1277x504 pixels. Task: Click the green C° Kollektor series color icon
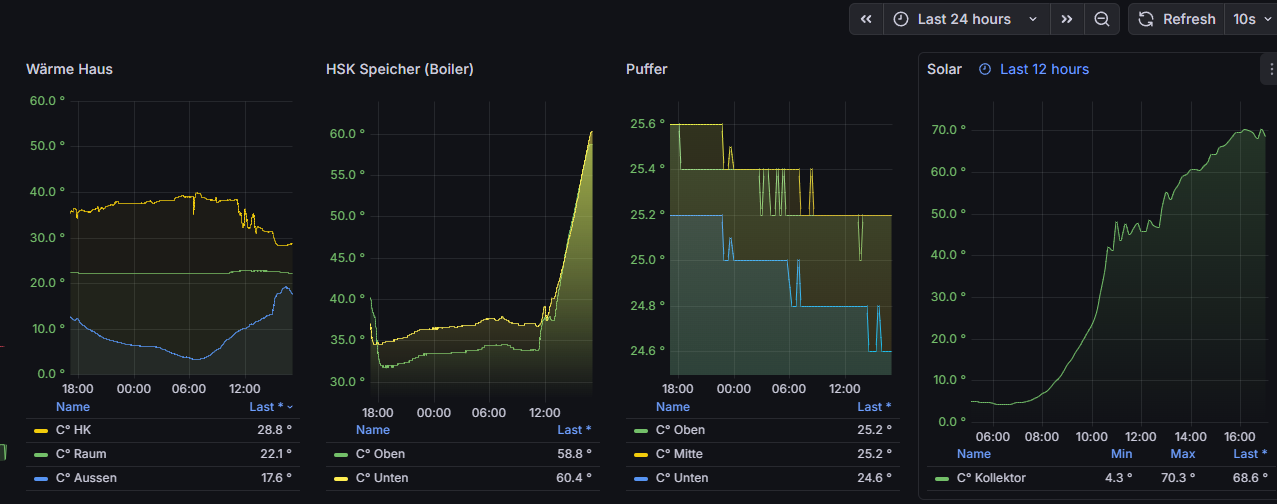(x=941, y=478)
